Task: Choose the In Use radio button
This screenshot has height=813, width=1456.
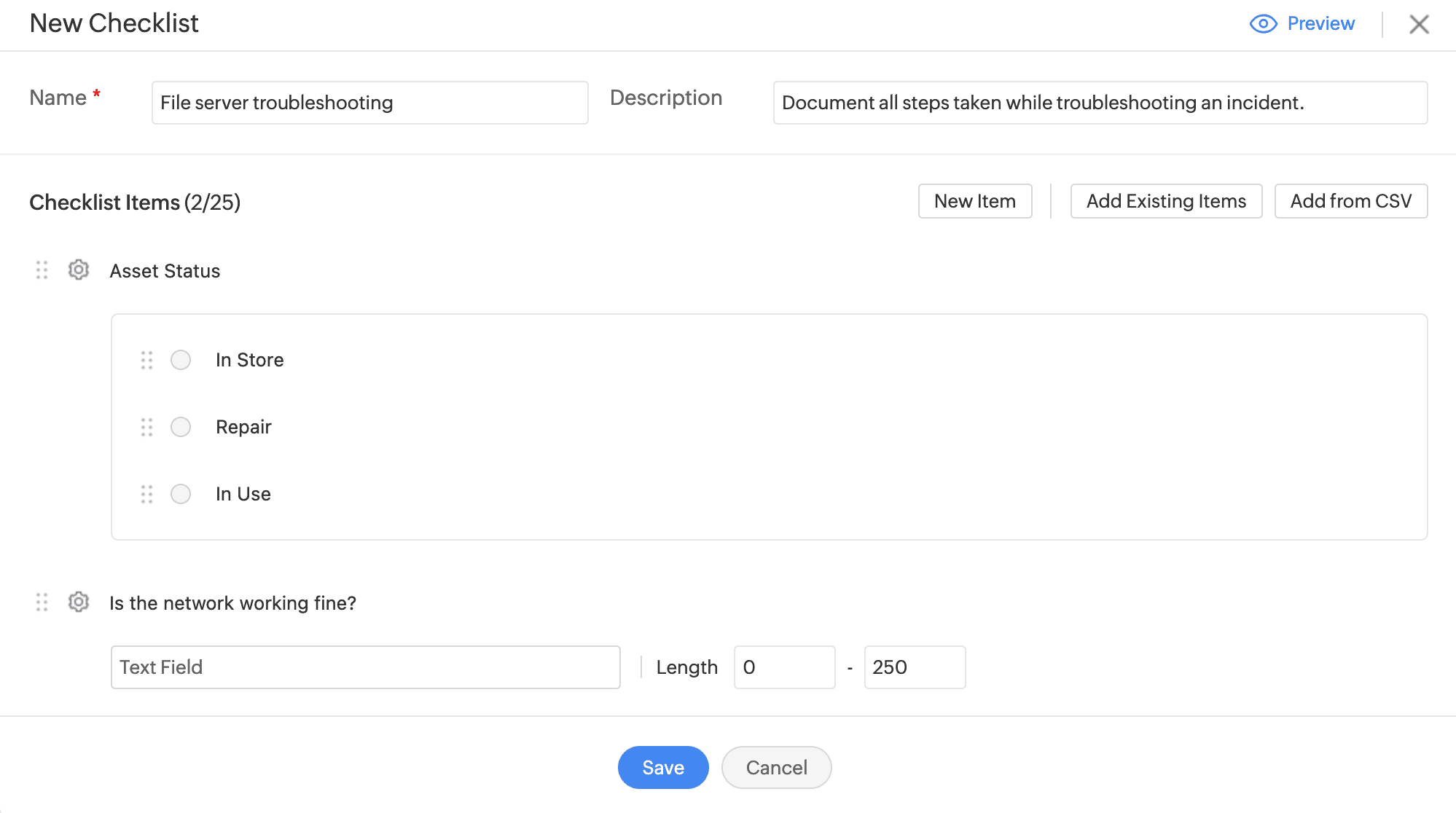Action: 181,494
